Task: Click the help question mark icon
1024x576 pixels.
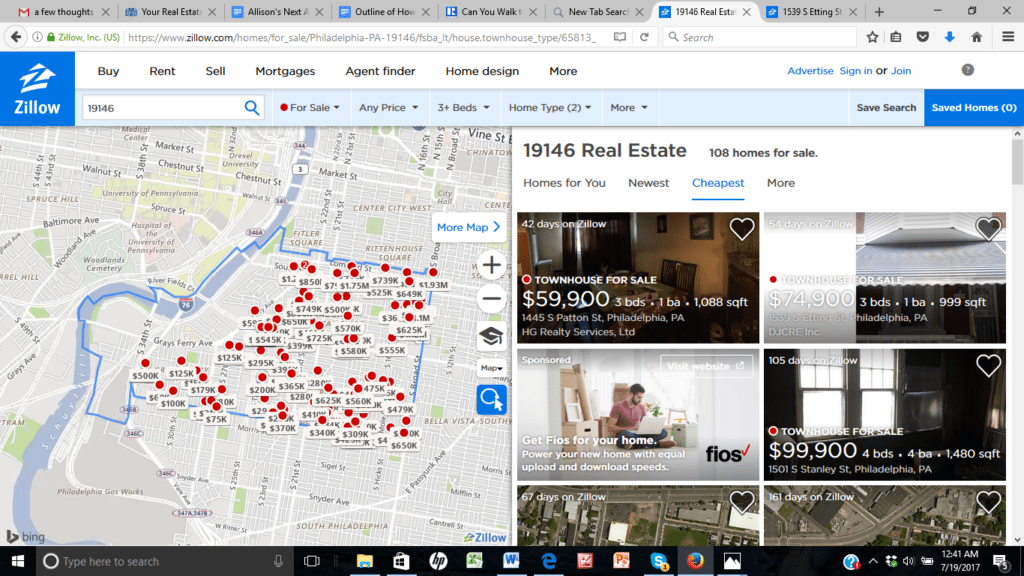Action: tap(968, 70)
